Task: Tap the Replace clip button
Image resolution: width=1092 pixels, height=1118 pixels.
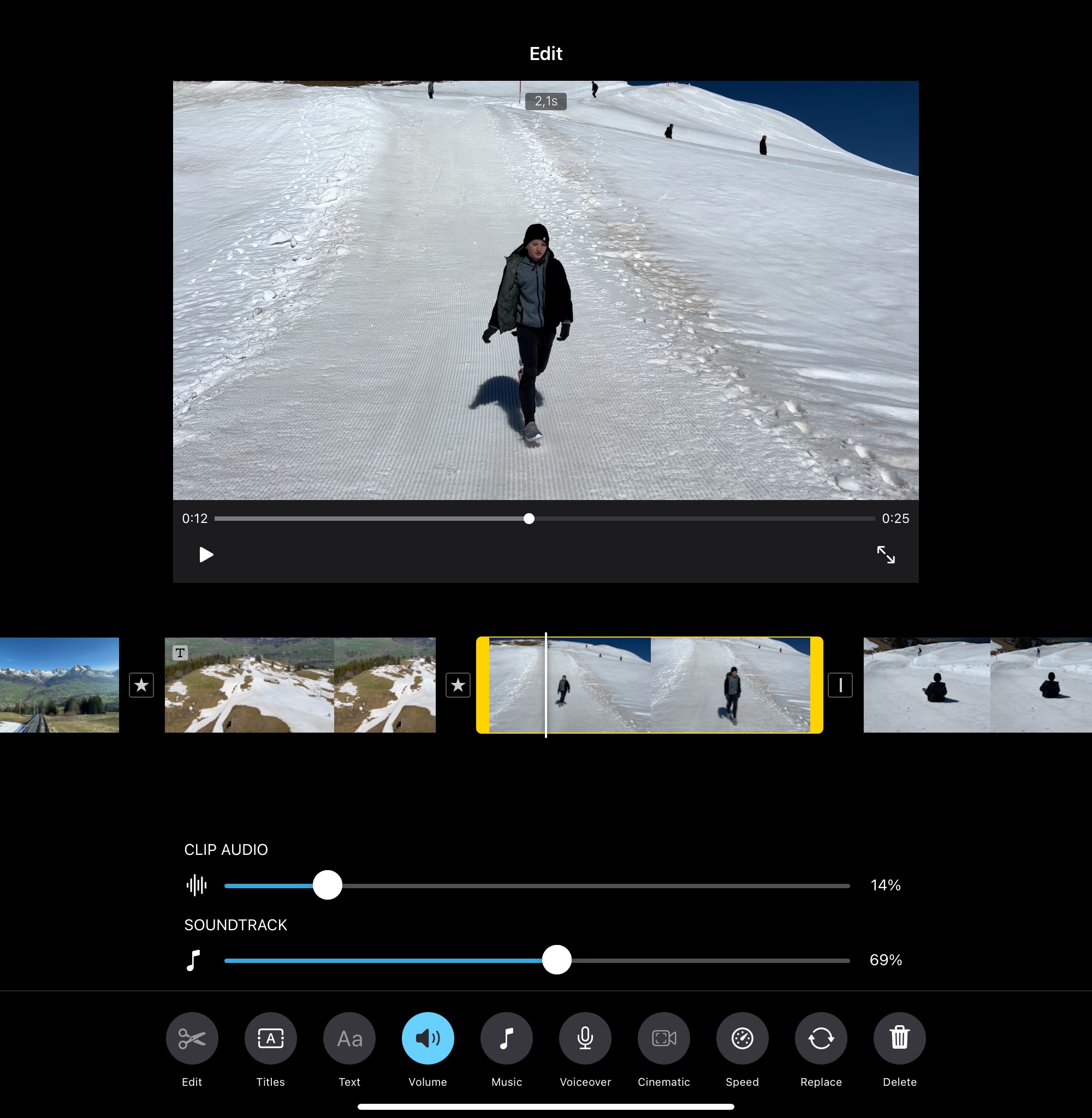Action: pyautogui.click(x=821, y=1038)
